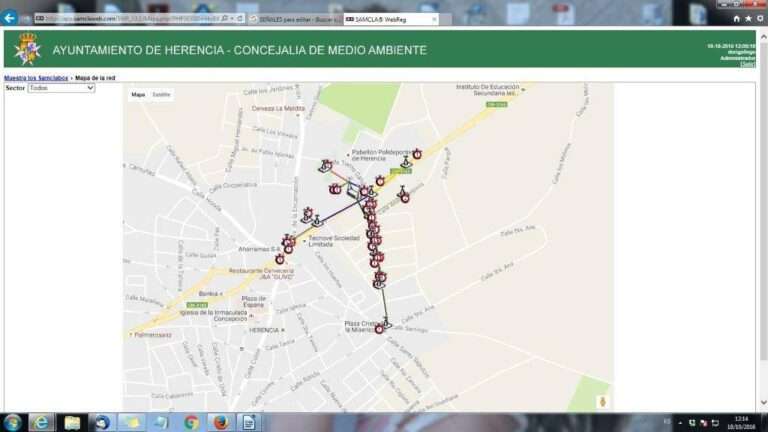The height and width of the screenshot is (432, 768).
Task: Click clock marker above Restaurante Cervecería label
Action: pyautogui.click(x=280, y=259)
